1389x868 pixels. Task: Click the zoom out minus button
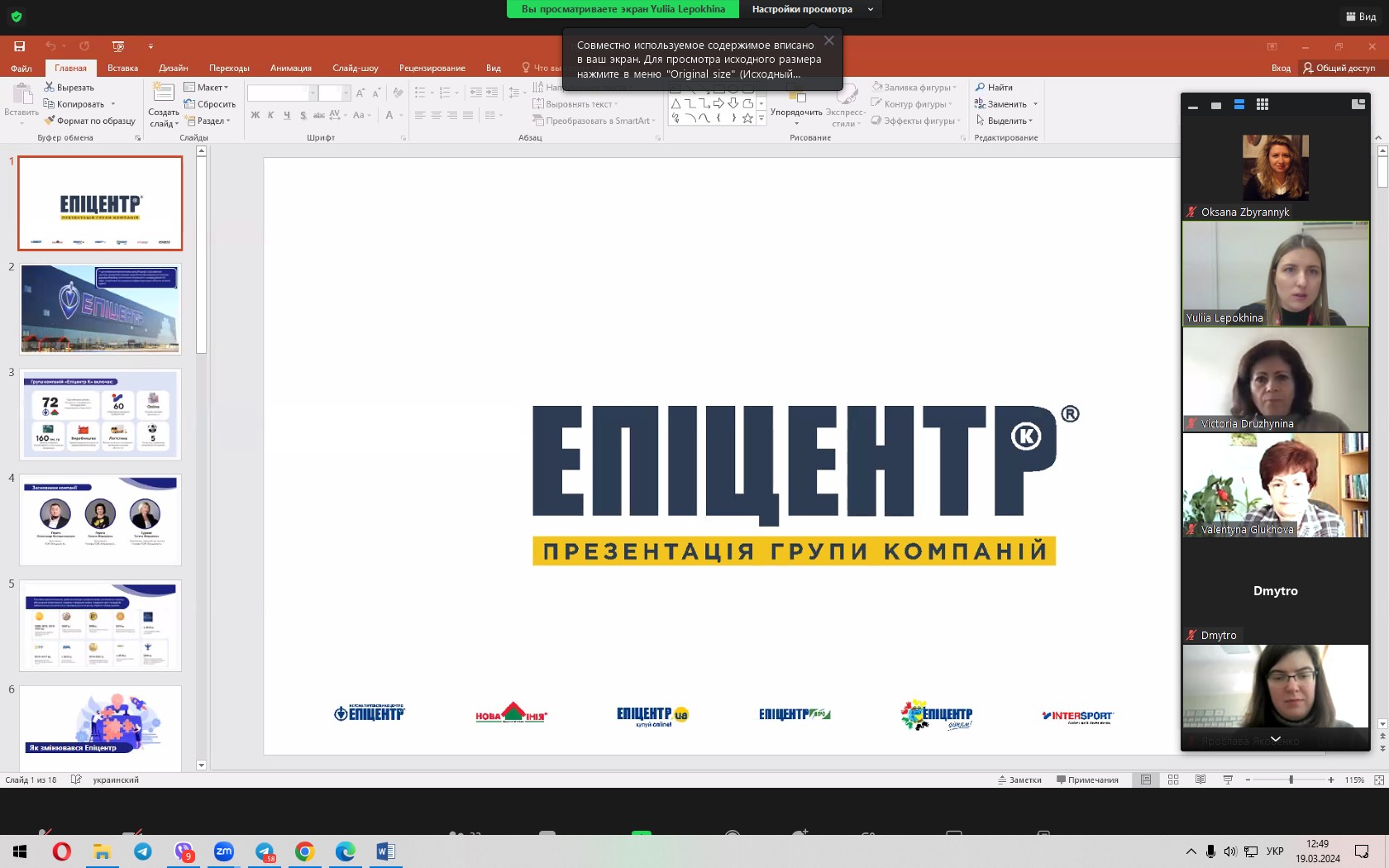coord(1248,780)
